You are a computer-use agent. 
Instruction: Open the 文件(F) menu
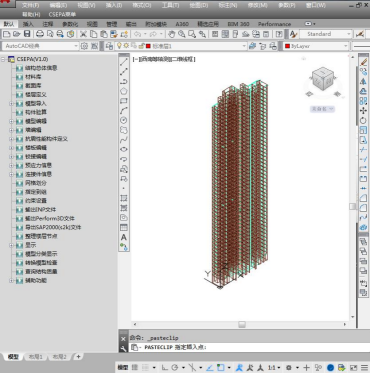click(x=31, y=5)
